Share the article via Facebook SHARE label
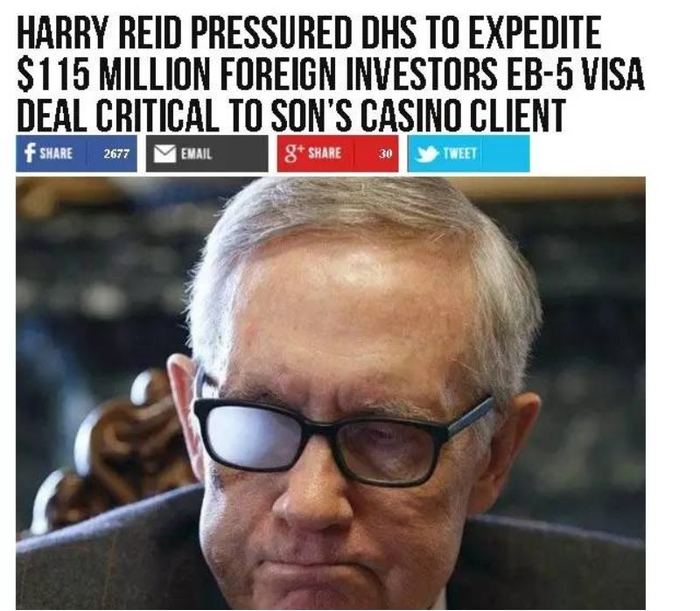 56,154
